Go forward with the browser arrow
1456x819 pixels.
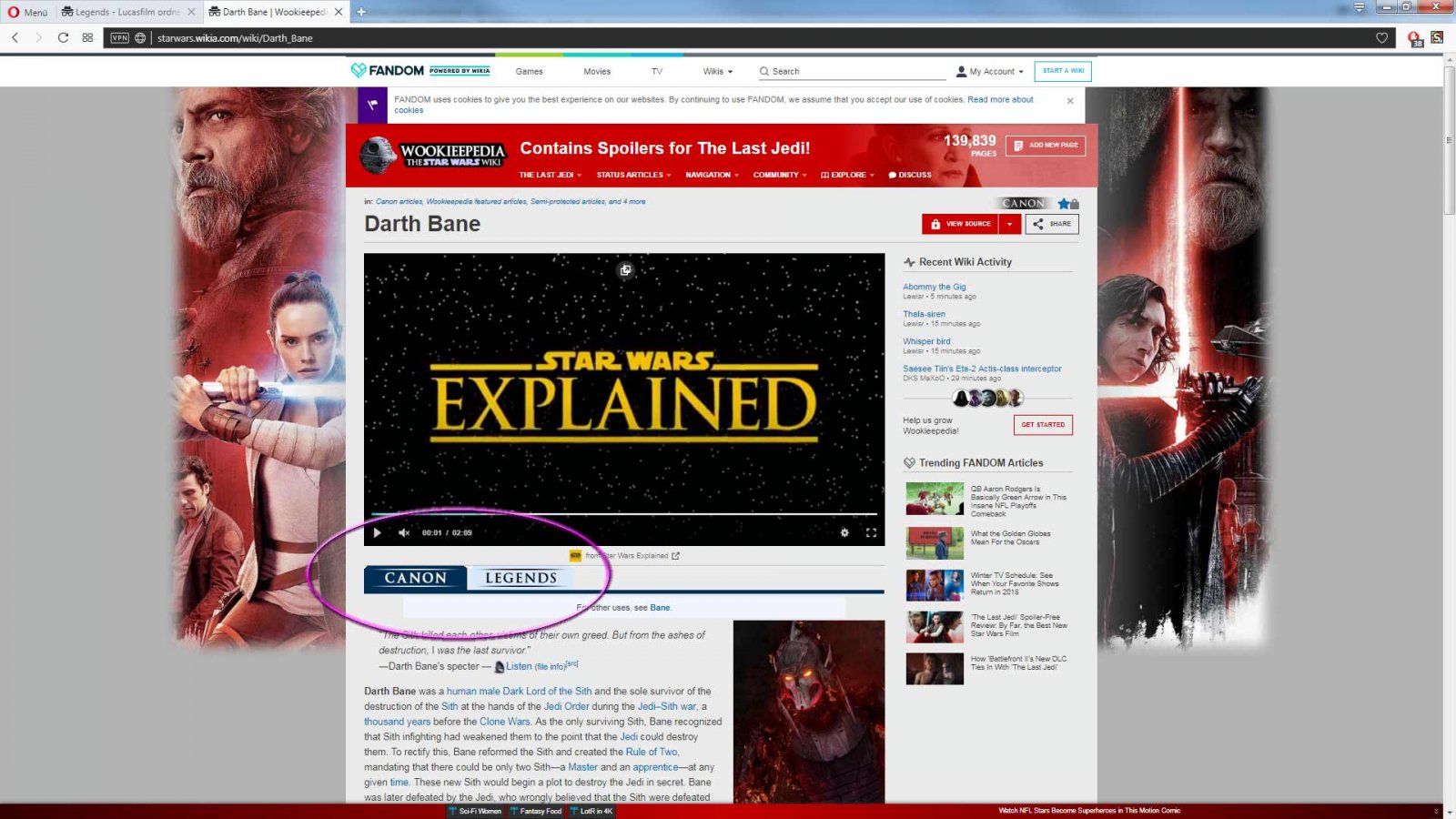tap(38, 37)
